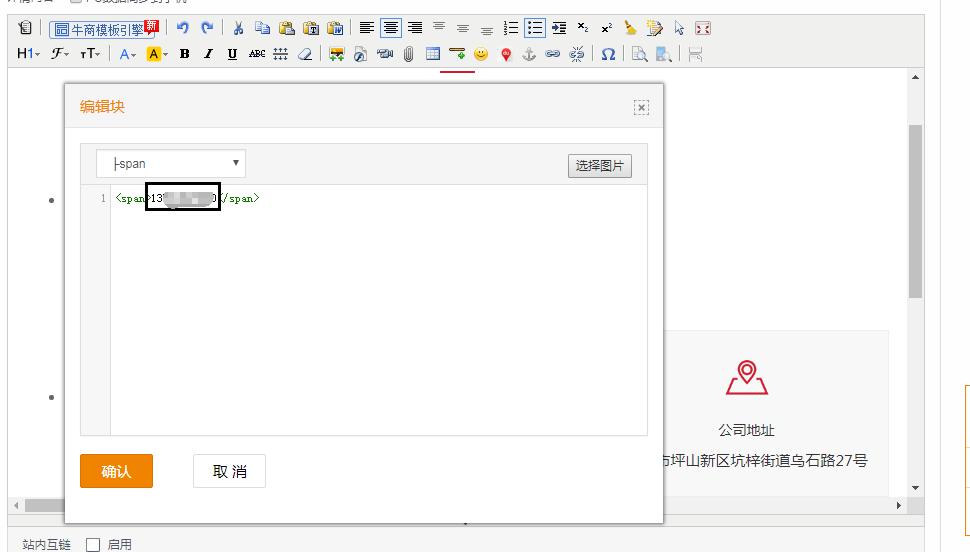This screenshot has height=552, width=970.
Task: Click the scroll down arrow of editor
Action: point(915,488)
